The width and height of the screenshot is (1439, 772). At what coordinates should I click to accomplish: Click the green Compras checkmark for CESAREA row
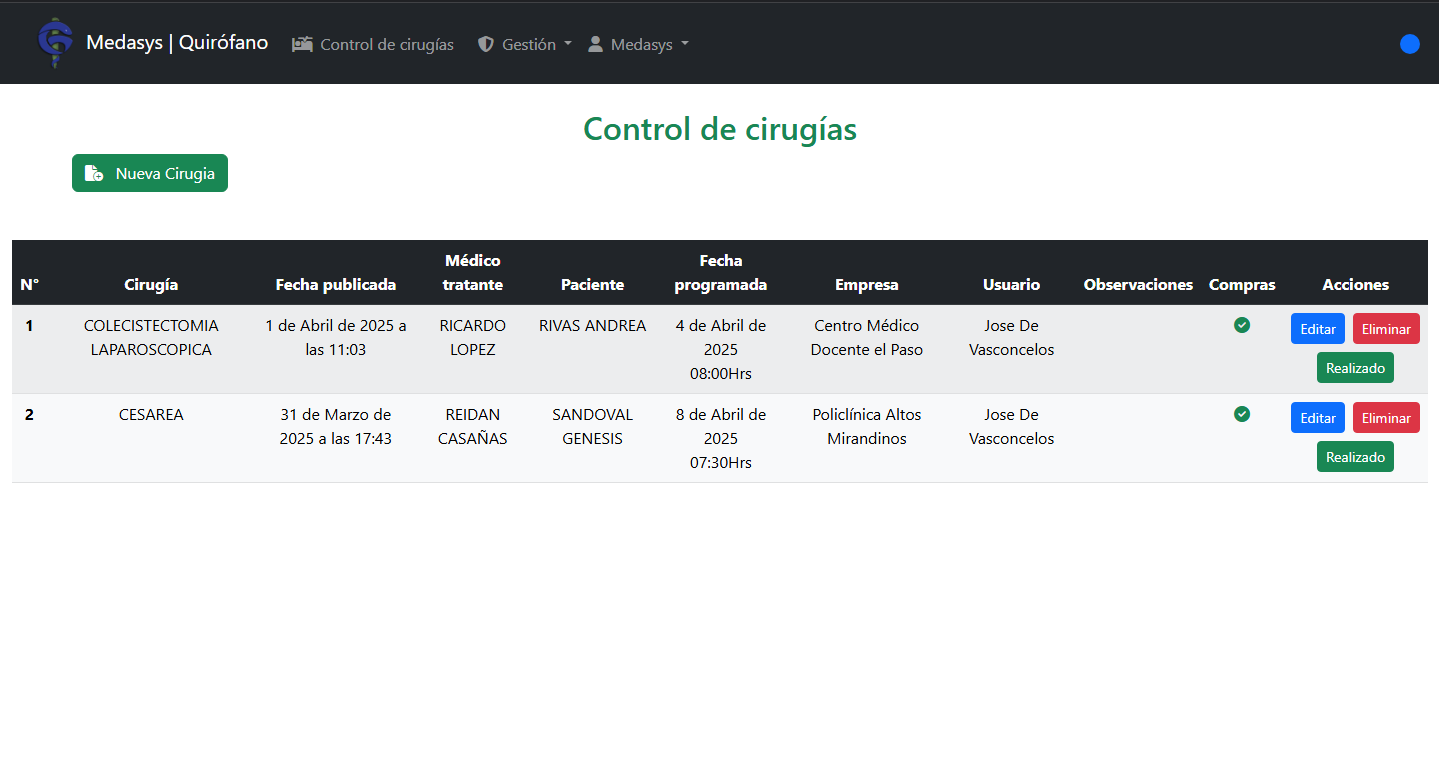1242,414
